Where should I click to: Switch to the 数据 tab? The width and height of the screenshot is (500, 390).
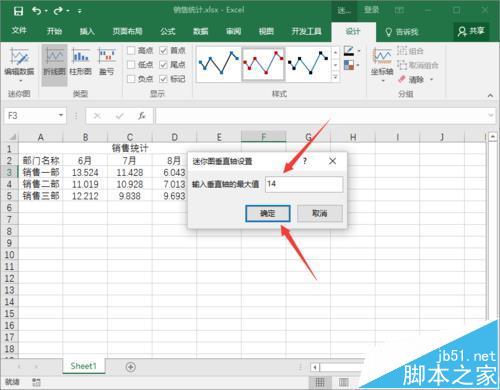[201, 31]
